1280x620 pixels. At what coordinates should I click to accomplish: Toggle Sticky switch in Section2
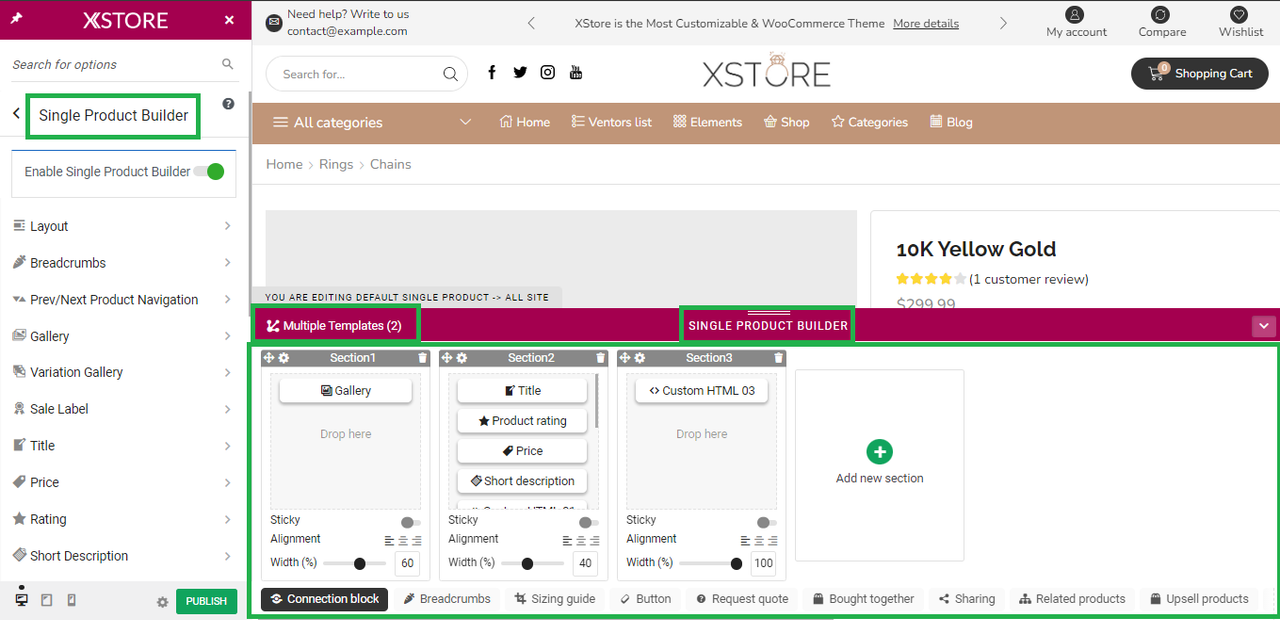tap(588, 522)
